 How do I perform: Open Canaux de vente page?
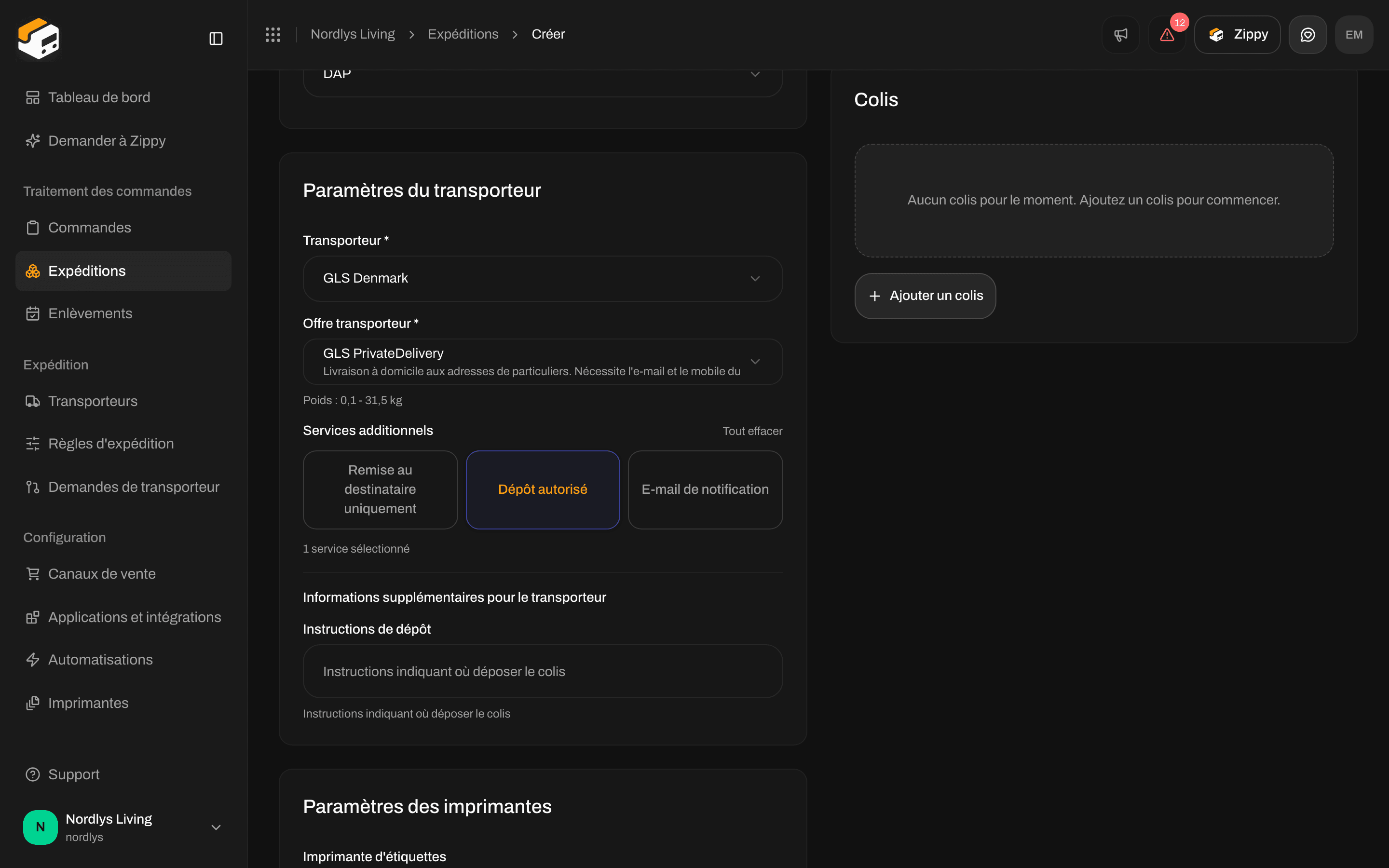(123, 573)
